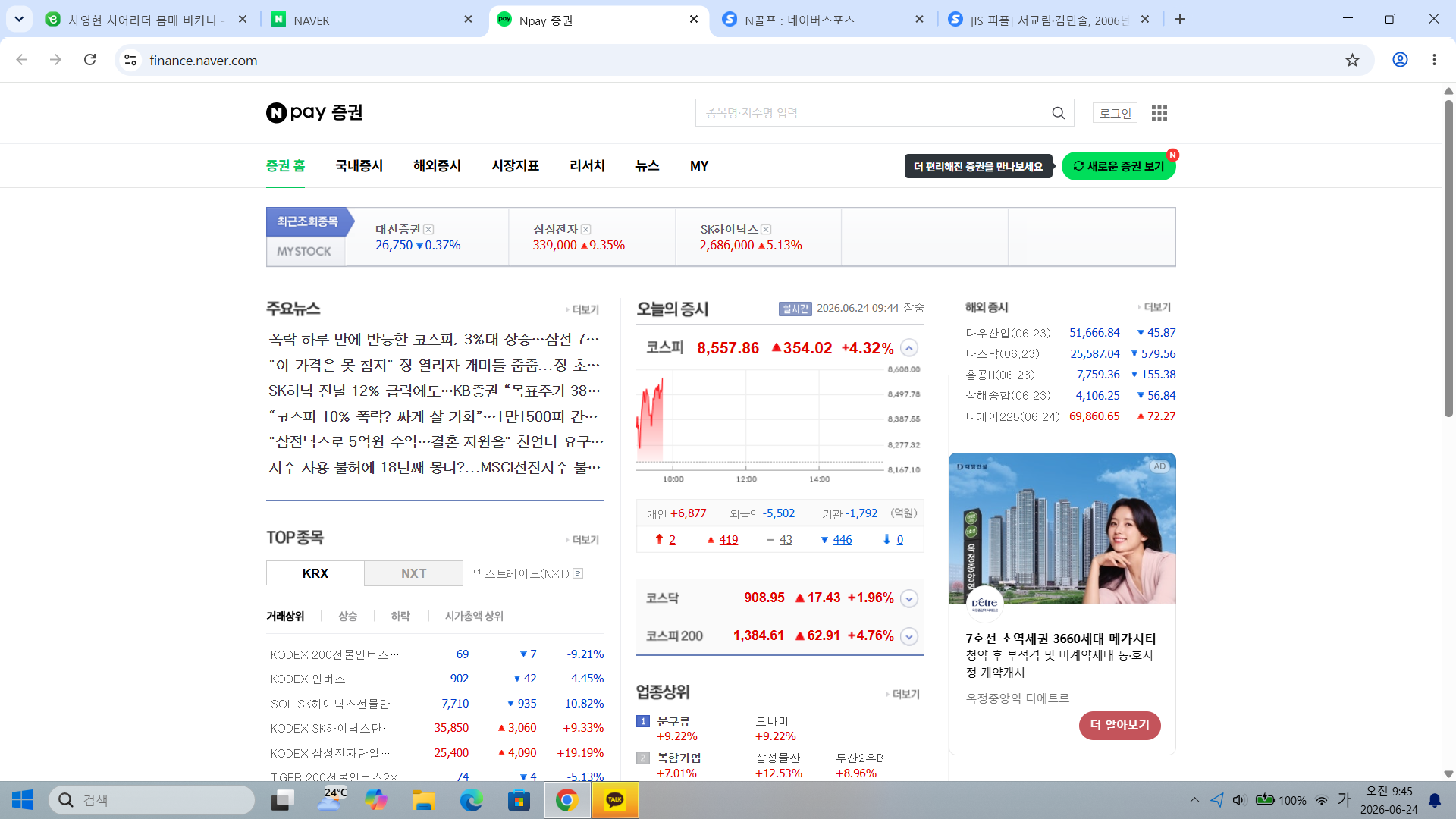Open the Chrome profile icon
Viewport: 1456px width, 819px height.
tap(1400, 60)
